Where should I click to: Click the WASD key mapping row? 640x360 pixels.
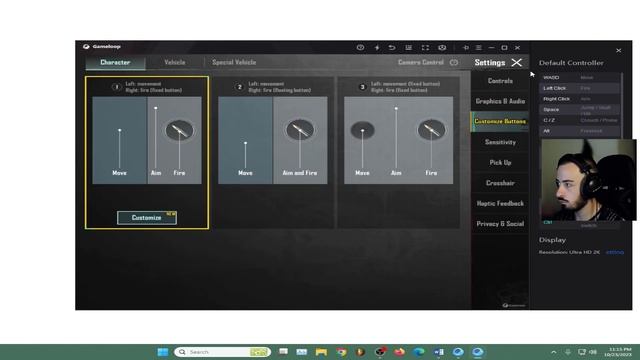(x=580, y=77)
